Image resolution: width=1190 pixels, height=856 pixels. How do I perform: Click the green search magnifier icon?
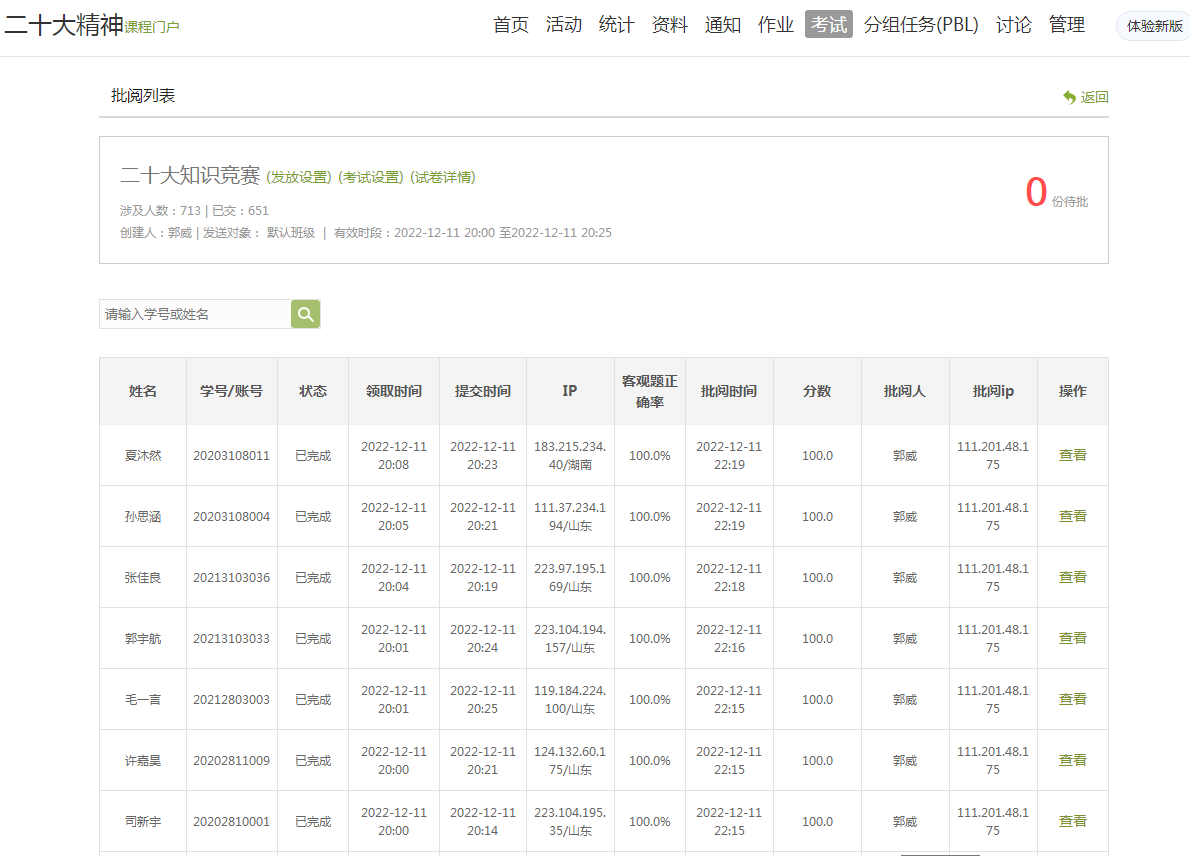click(305, 313)
